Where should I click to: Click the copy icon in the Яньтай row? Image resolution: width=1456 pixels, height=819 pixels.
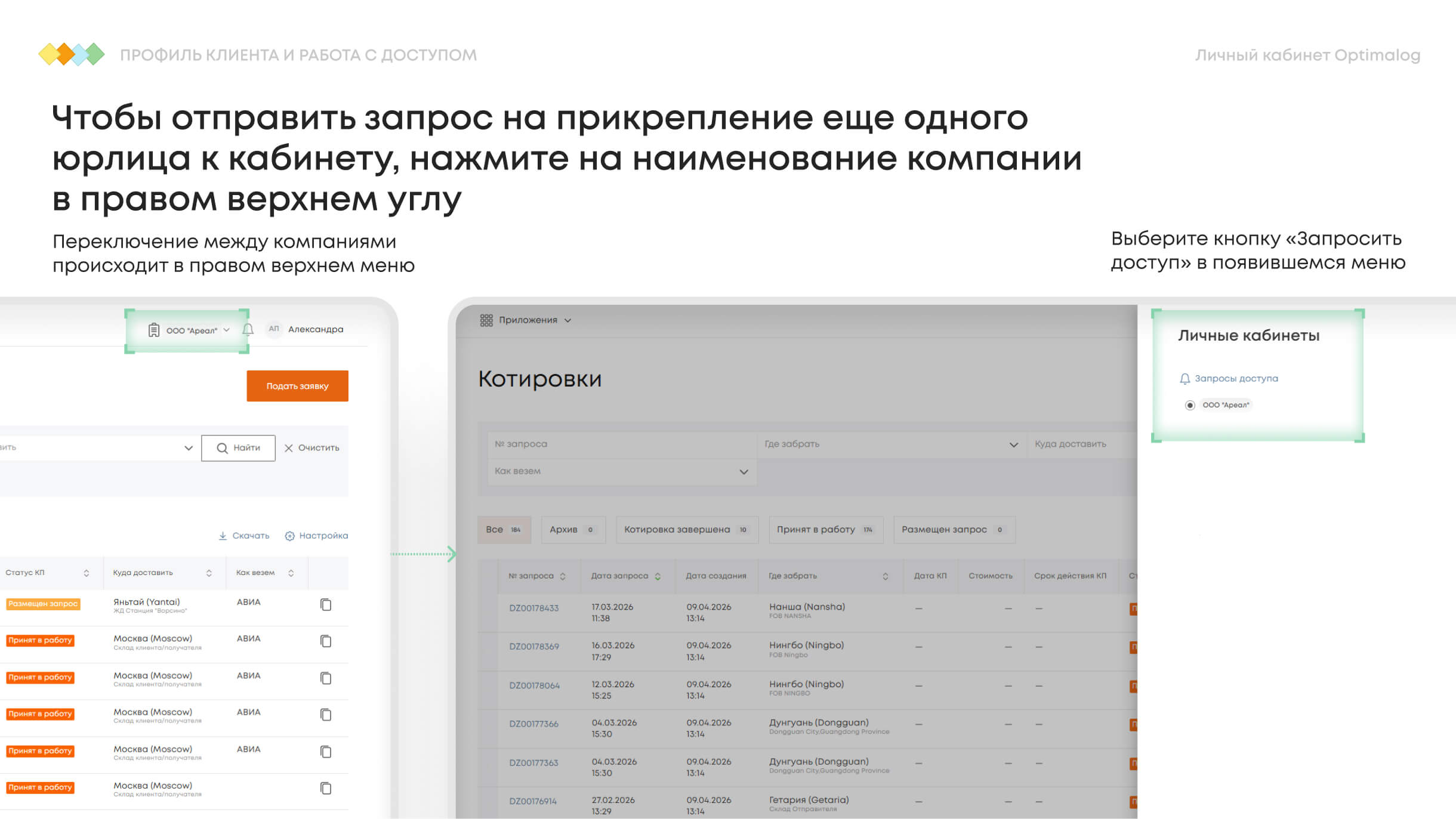point(326,604)
